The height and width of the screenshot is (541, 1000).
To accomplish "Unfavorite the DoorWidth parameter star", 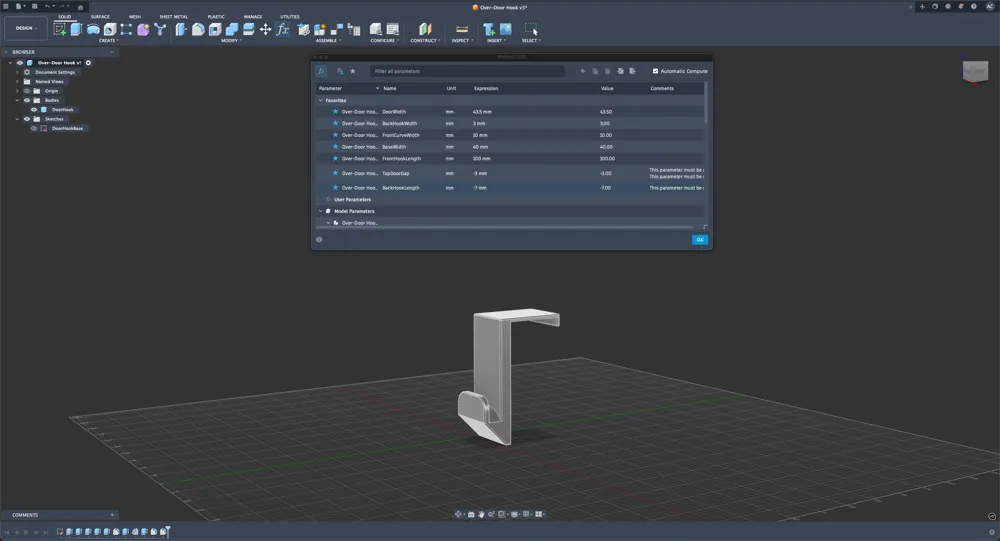I will tap(335, 112).
